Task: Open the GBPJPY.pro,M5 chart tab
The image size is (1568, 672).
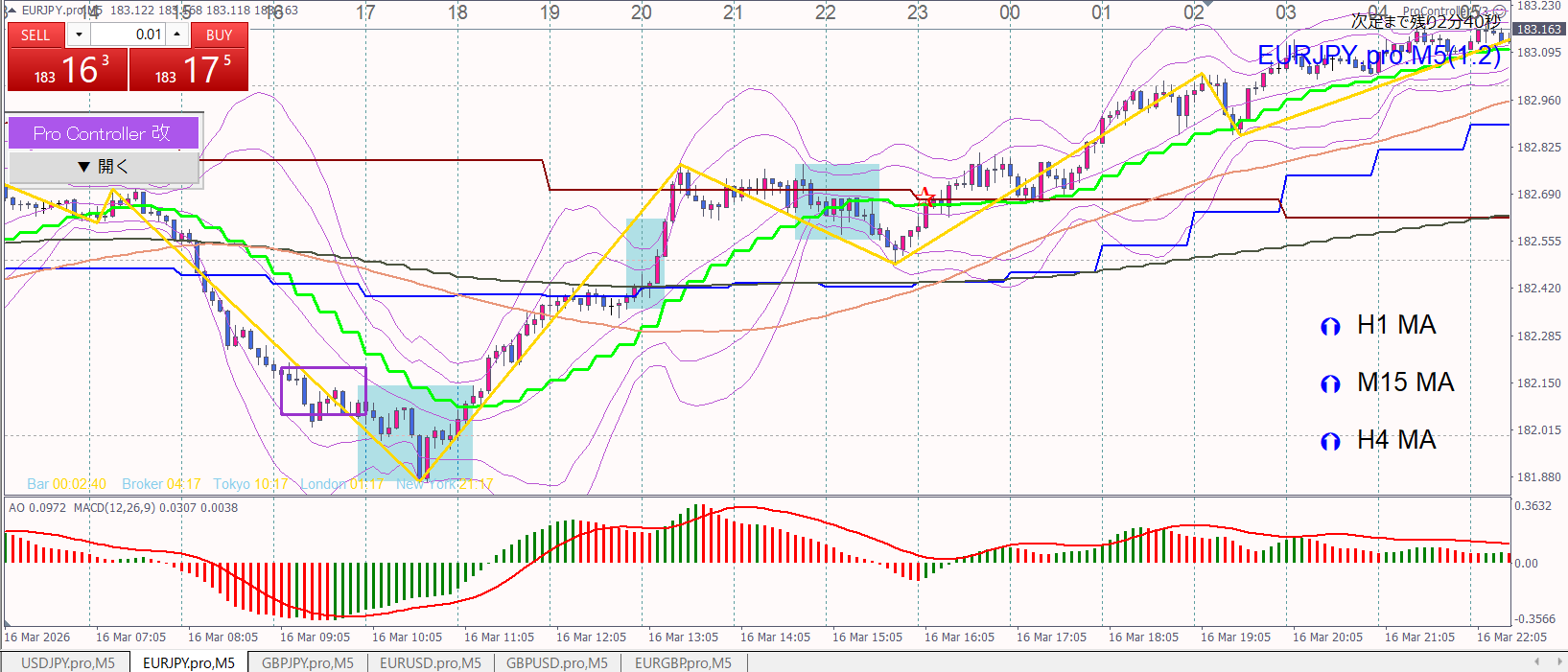Action: click(x=307, y=663)
